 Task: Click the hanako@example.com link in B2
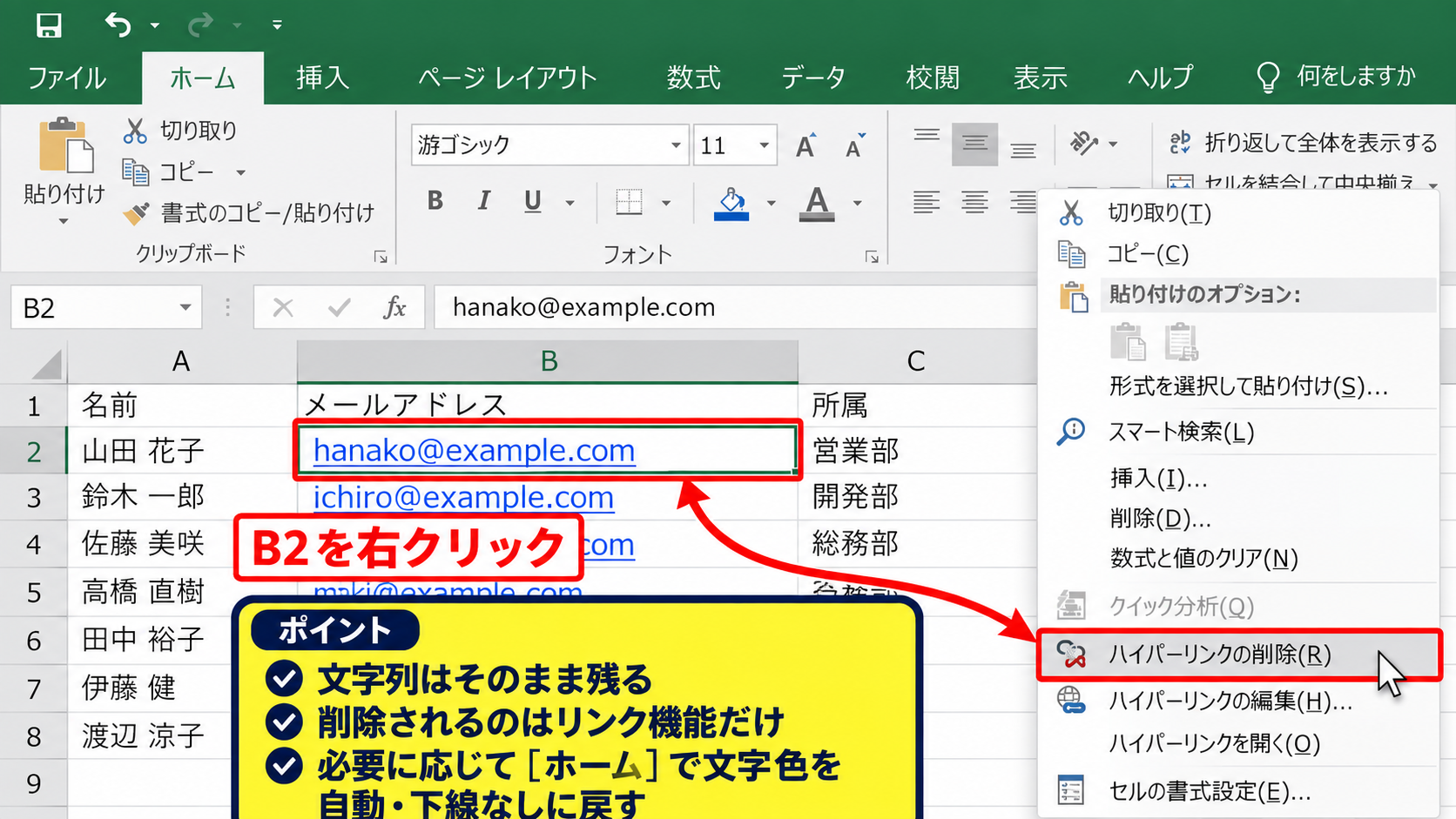[x=474, y=450]
